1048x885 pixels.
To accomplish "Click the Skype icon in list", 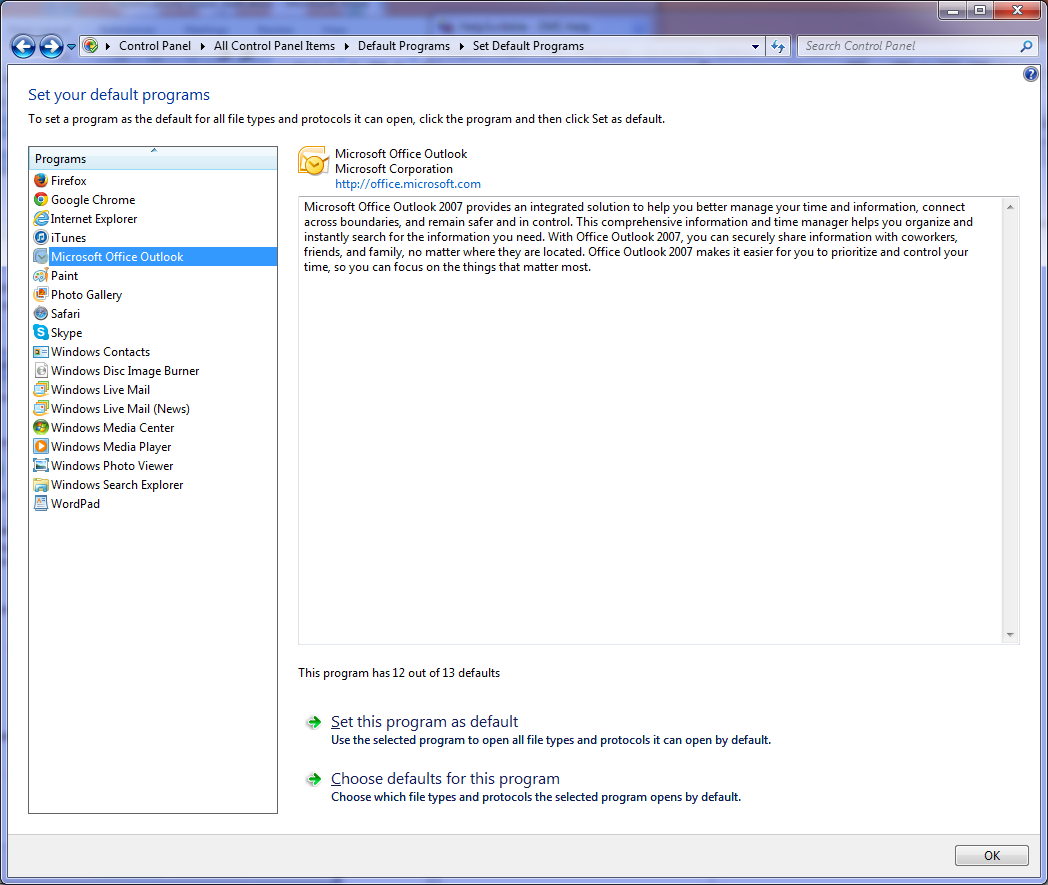I will pyautogui.click(x=41, y=333).
